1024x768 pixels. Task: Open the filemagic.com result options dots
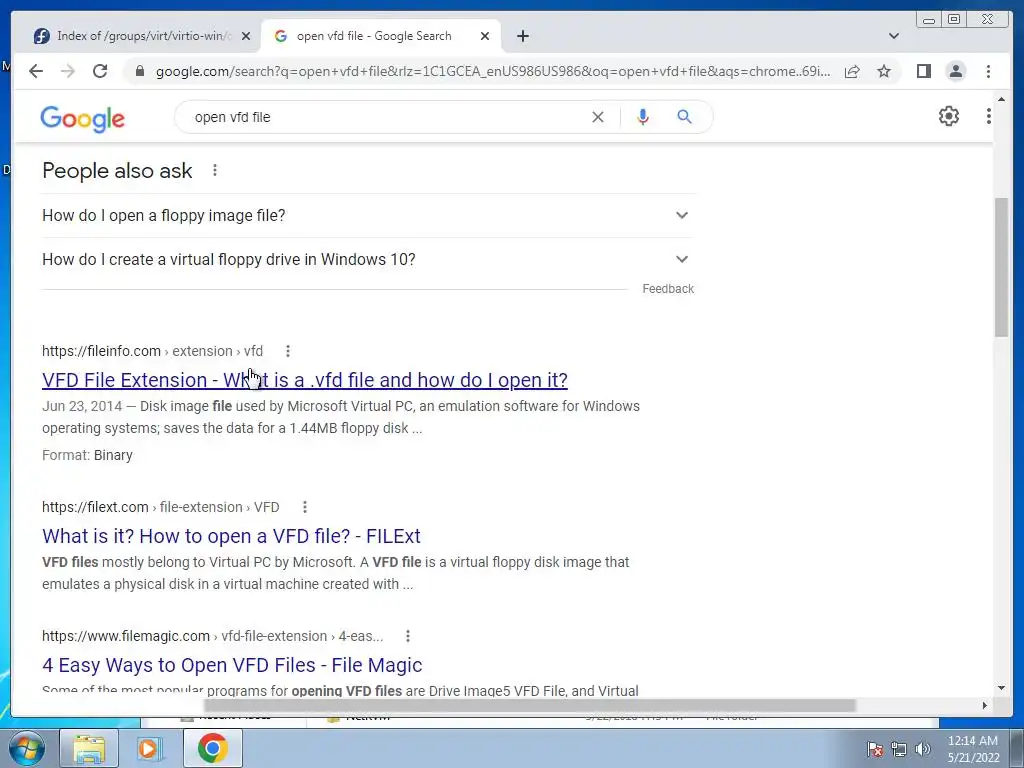click(x=408, y=636)
